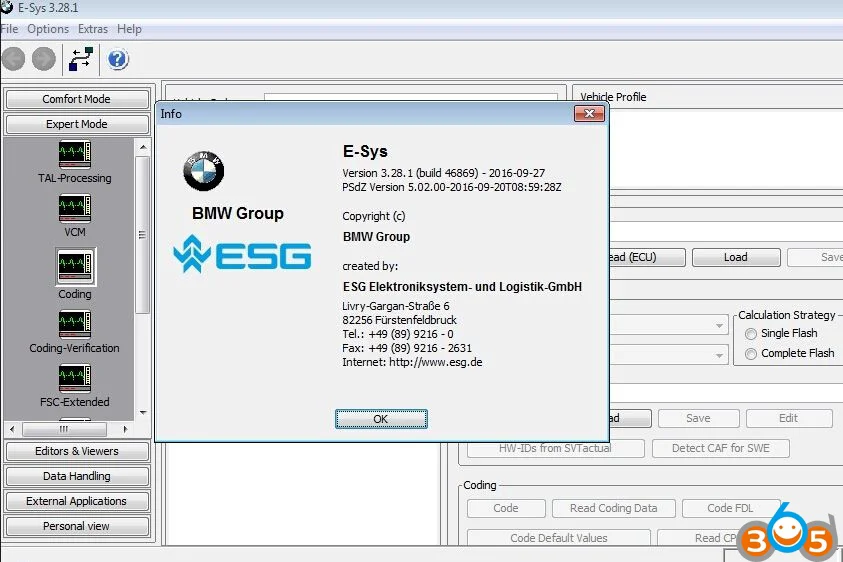Open the TAL-Processing module icon

point(75,155)
